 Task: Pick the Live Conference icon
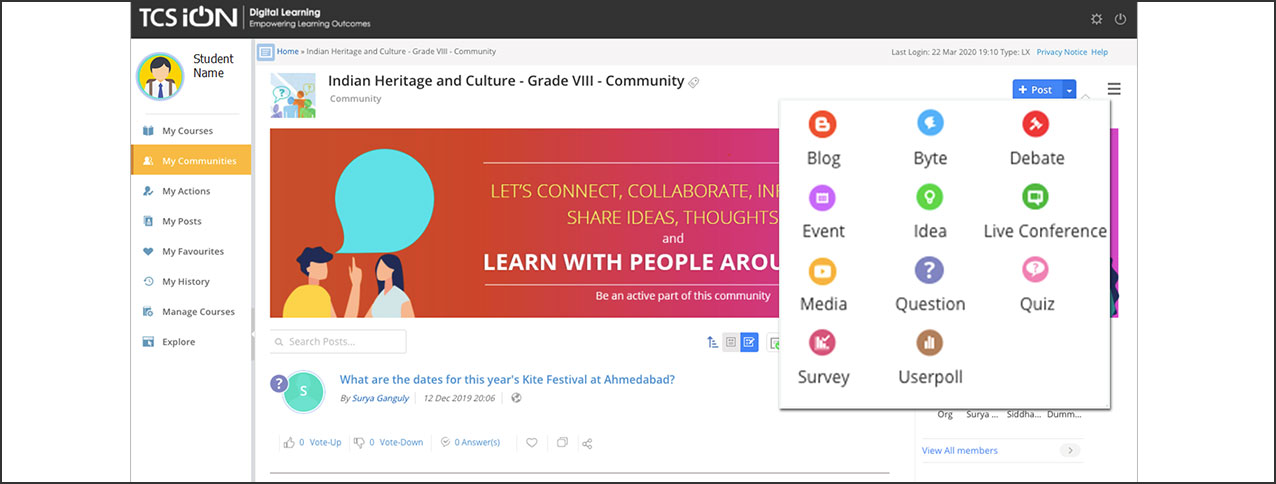click(1035, 197)
